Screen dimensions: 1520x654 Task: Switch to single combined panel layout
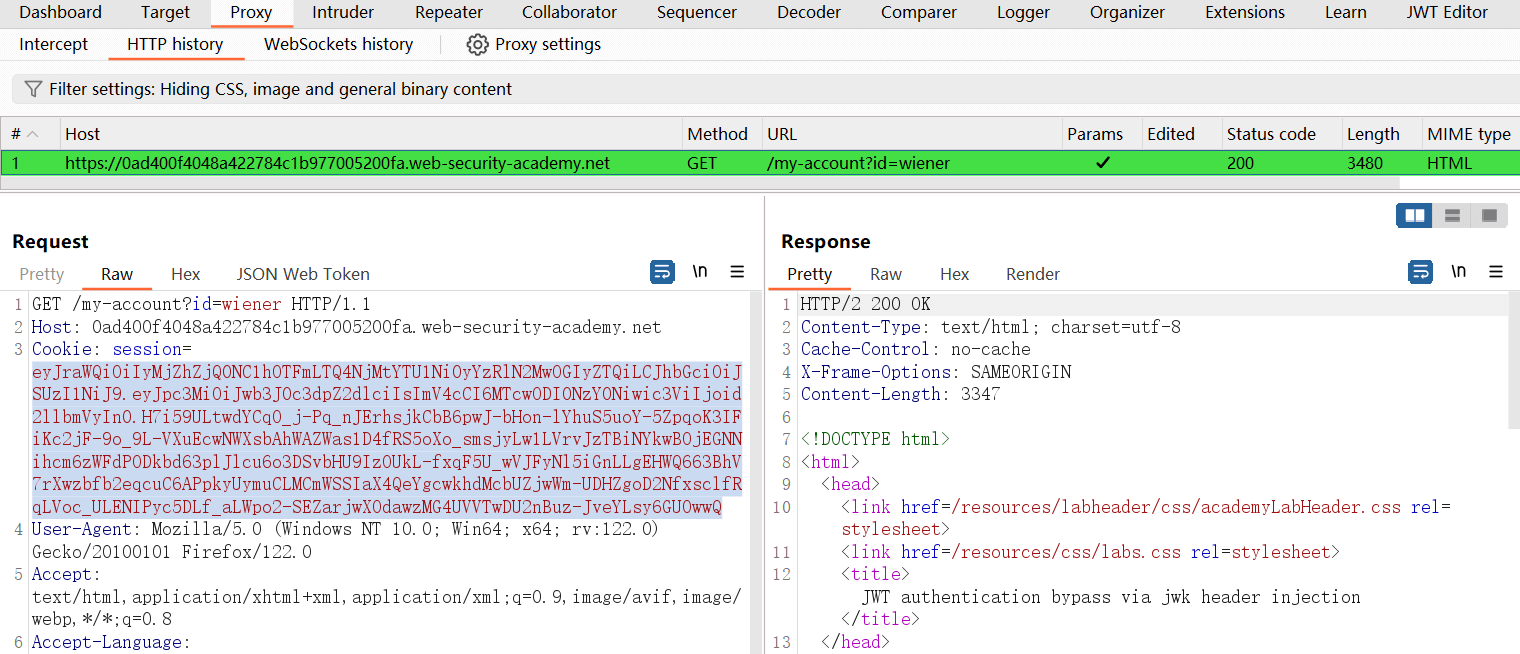(x=1489, y=215)
